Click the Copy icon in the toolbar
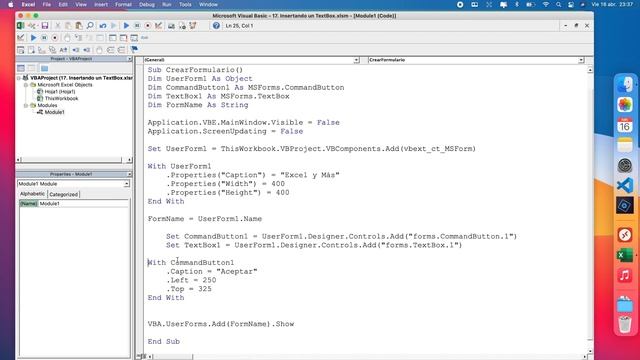The image size is (640, 360). tap(68, 26)
